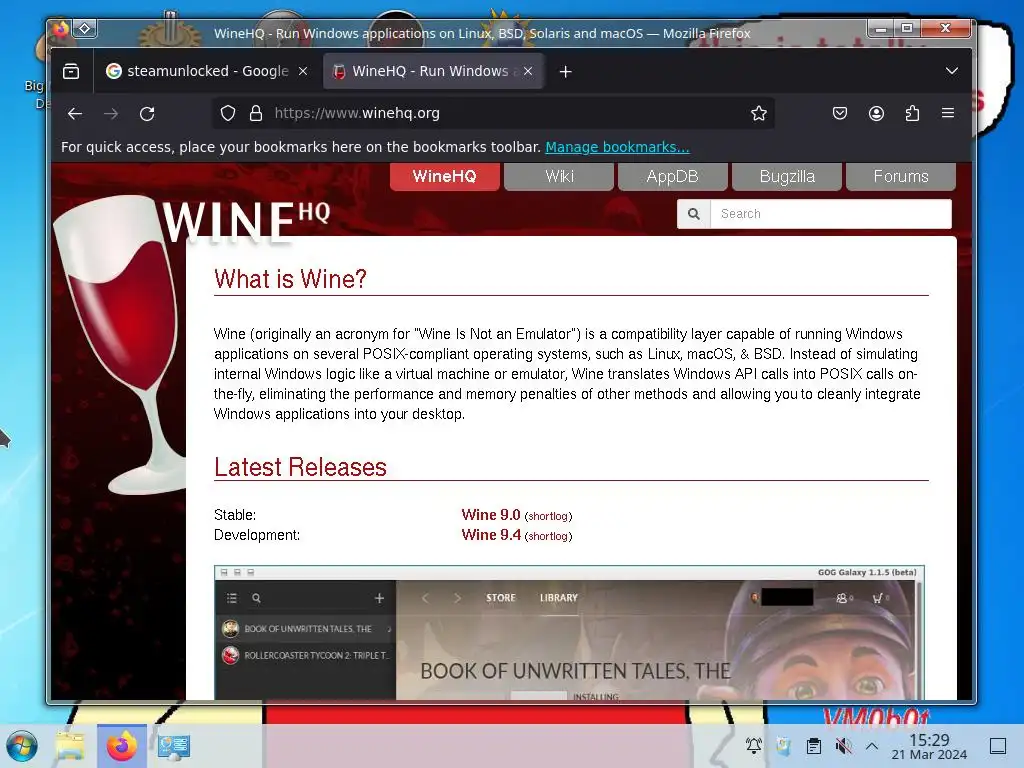Open a new tab with plus
The width and height of the screenshot is (1024, 768).
(x=566, y=71)
